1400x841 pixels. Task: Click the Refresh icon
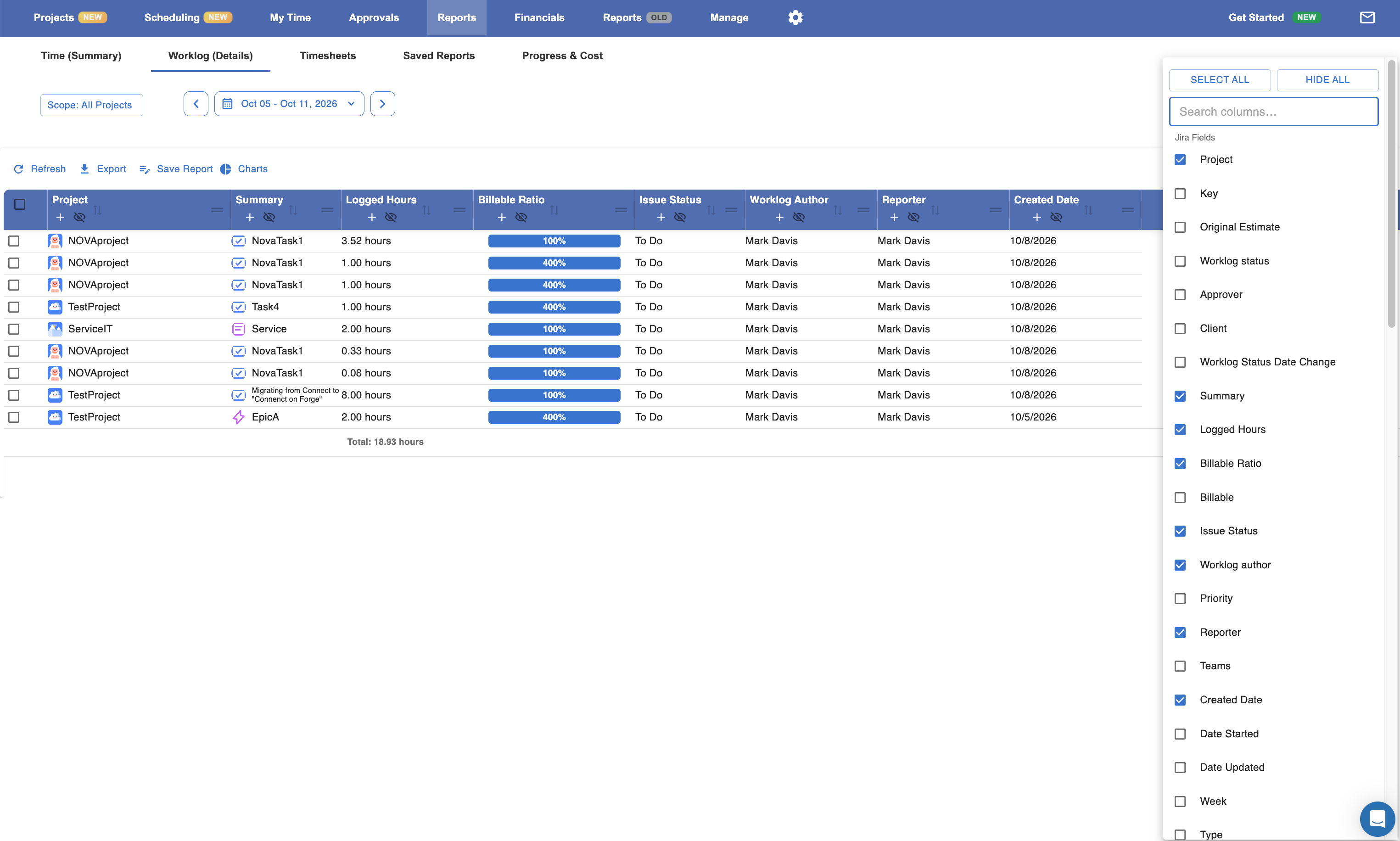[19, 169]
